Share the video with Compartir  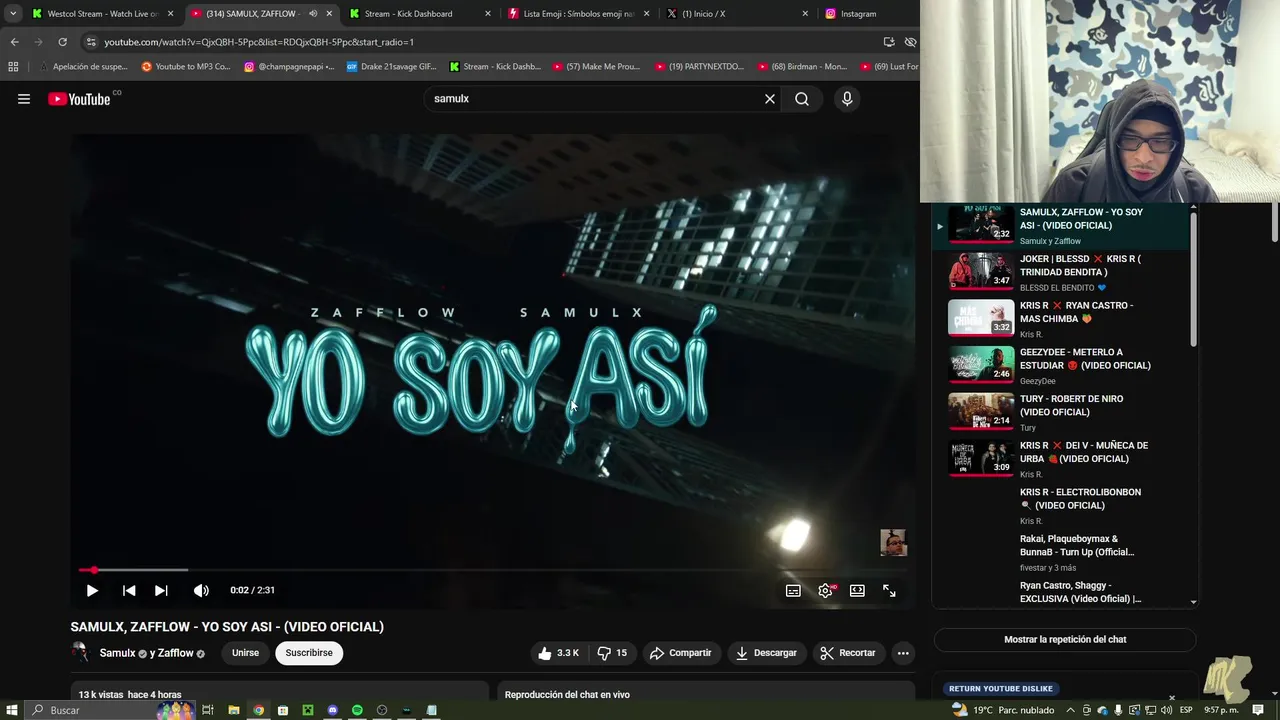pos(680,653)
